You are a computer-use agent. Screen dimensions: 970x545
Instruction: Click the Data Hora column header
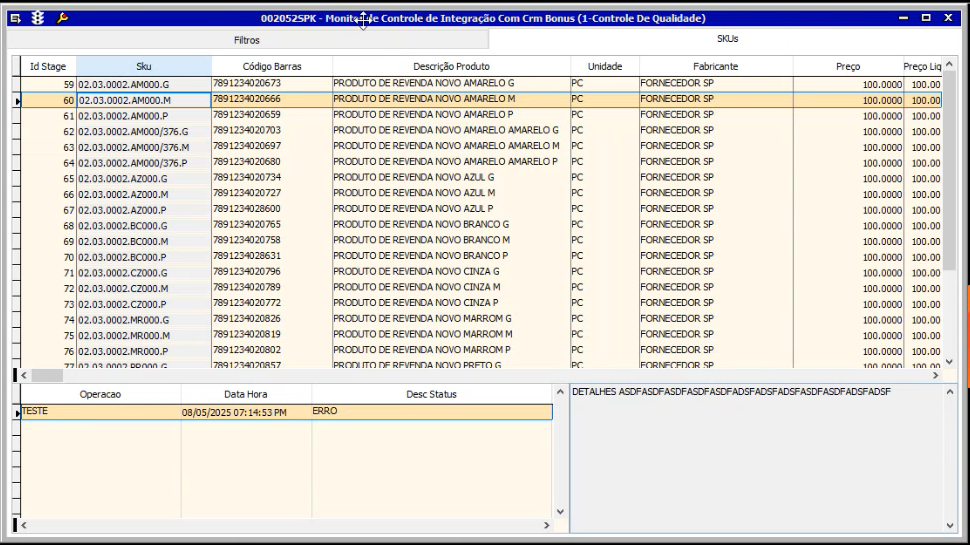pyautogui.click(x=246, y=394)
